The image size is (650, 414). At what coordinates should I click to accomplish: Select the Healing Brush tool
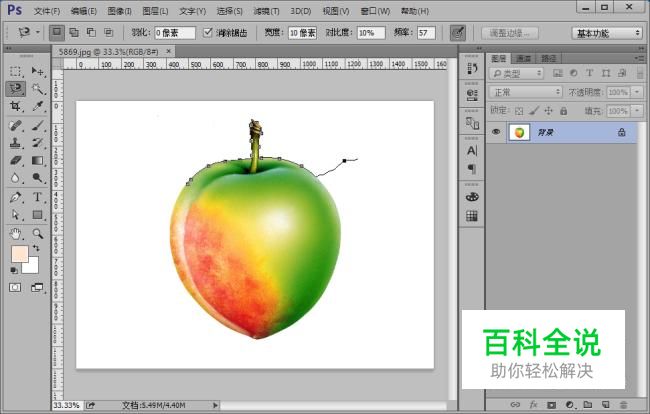[15, 125]
